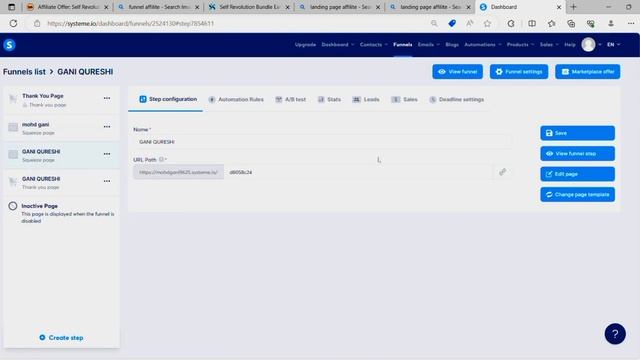Expand the Products dropdown menu
The width and height of the screenshot is (640, 360).
coord(520,44)
